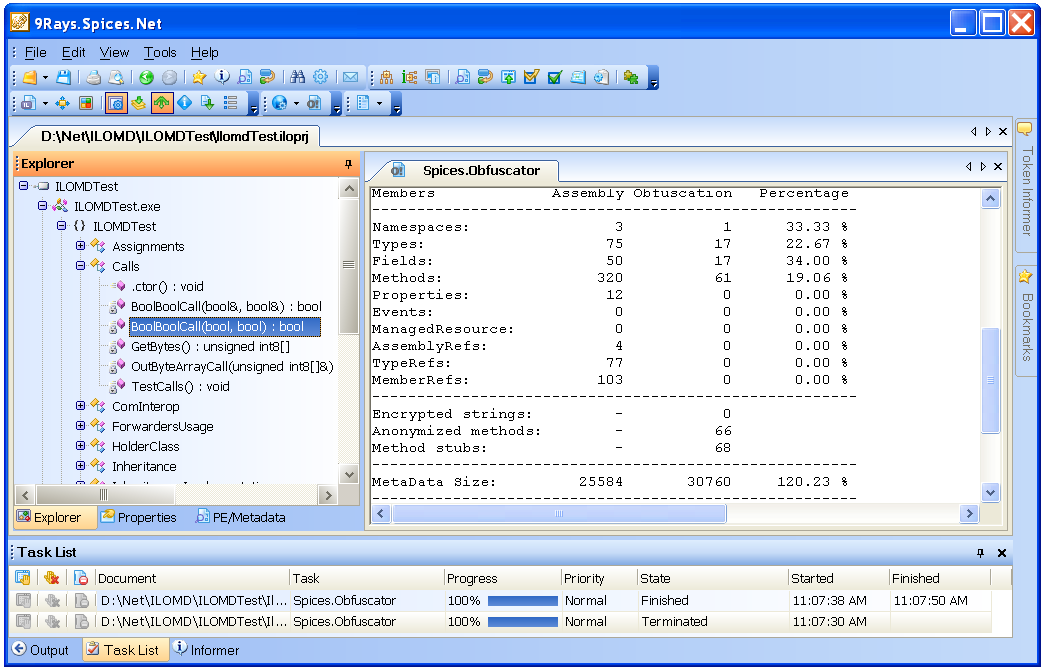Viewport: 1045px width, 671px height.
Task: Collapse the Calls tree node
Action: (x=81, y=266)
